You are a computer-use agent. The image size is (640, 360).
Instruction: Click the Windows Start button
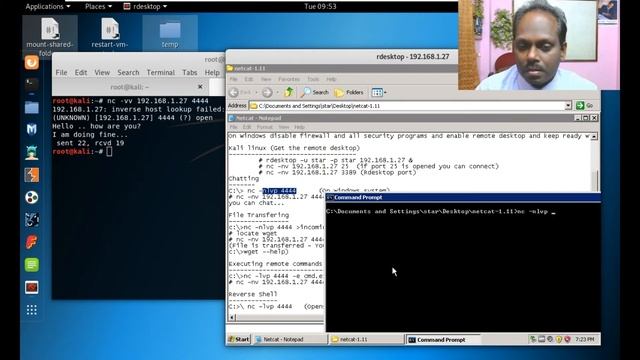pyautogui.click(x=239, y=339)
